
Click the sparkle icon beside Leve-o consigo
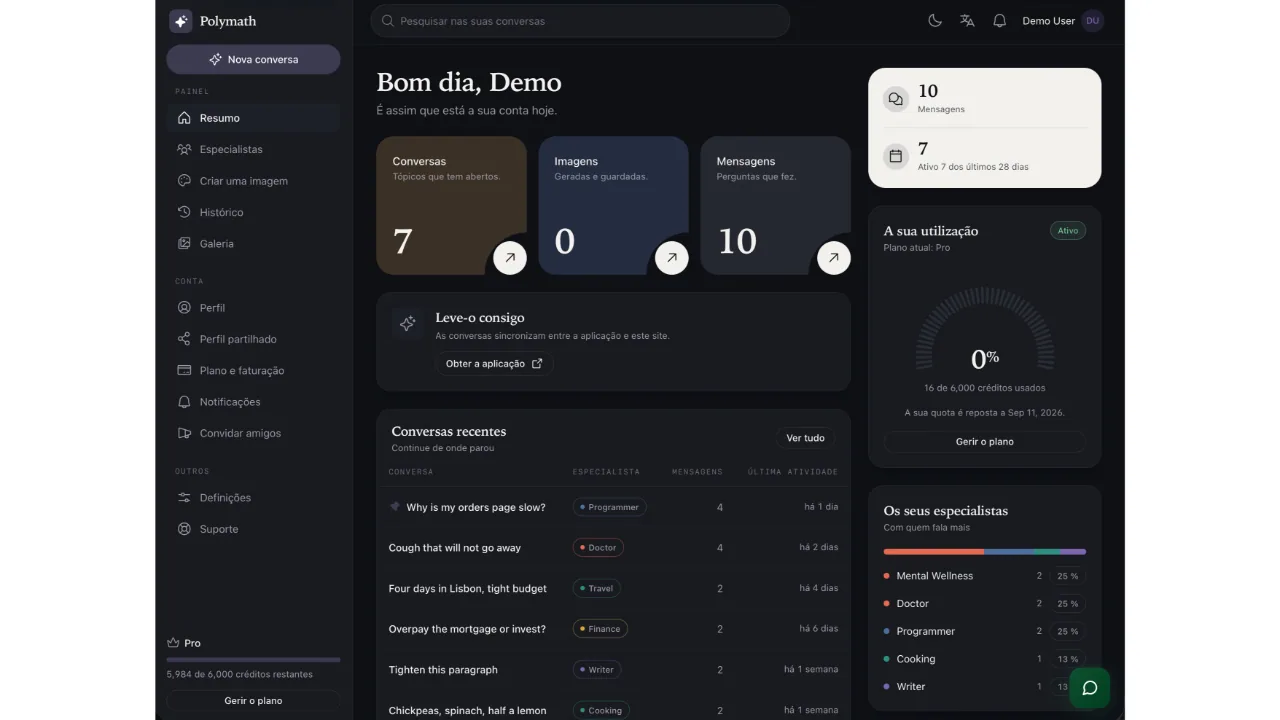click(407, 323)
